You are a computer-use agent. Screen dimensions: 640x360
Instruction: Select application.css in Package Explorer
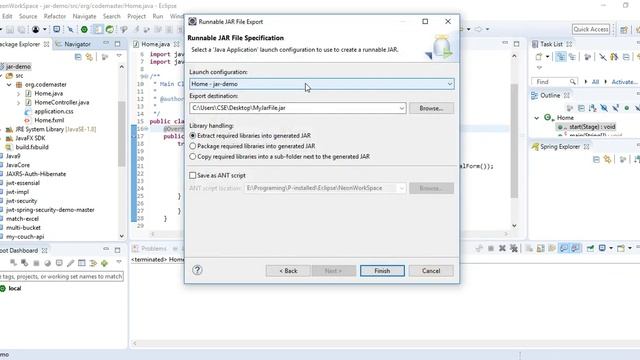pos(54,111)
